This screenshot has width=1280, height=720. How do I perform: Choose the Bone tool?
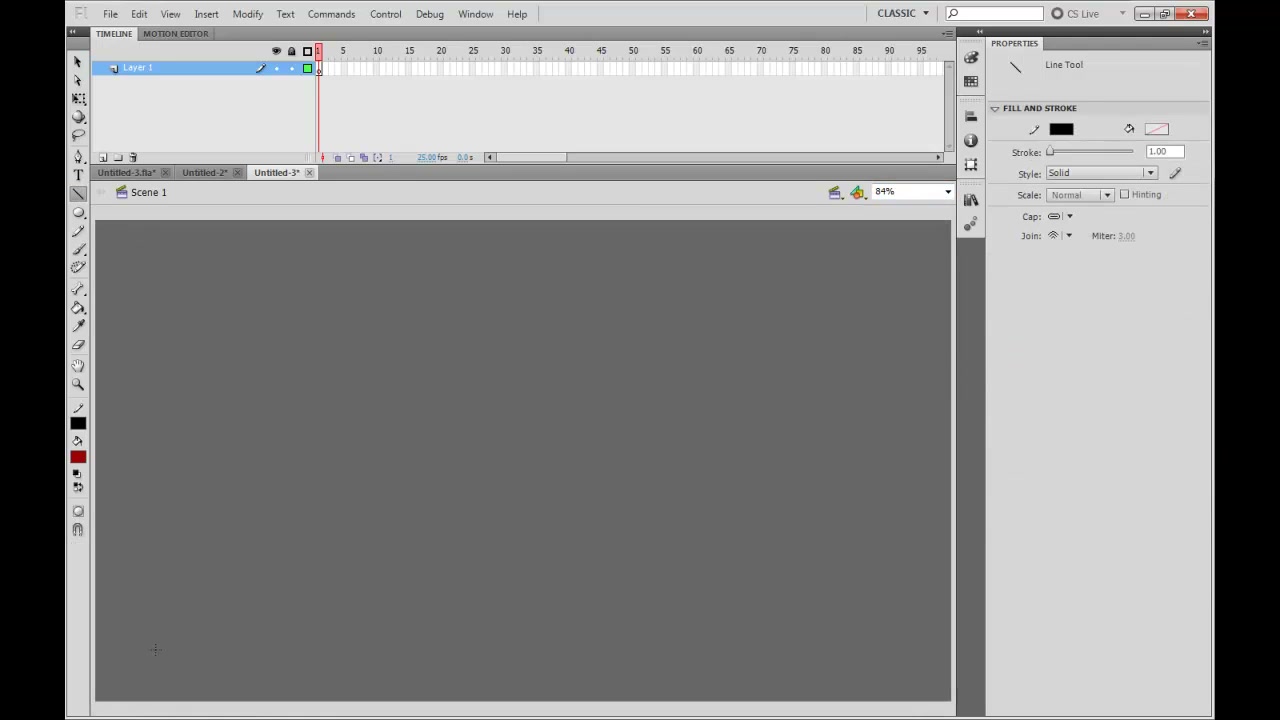pos(78,289)
